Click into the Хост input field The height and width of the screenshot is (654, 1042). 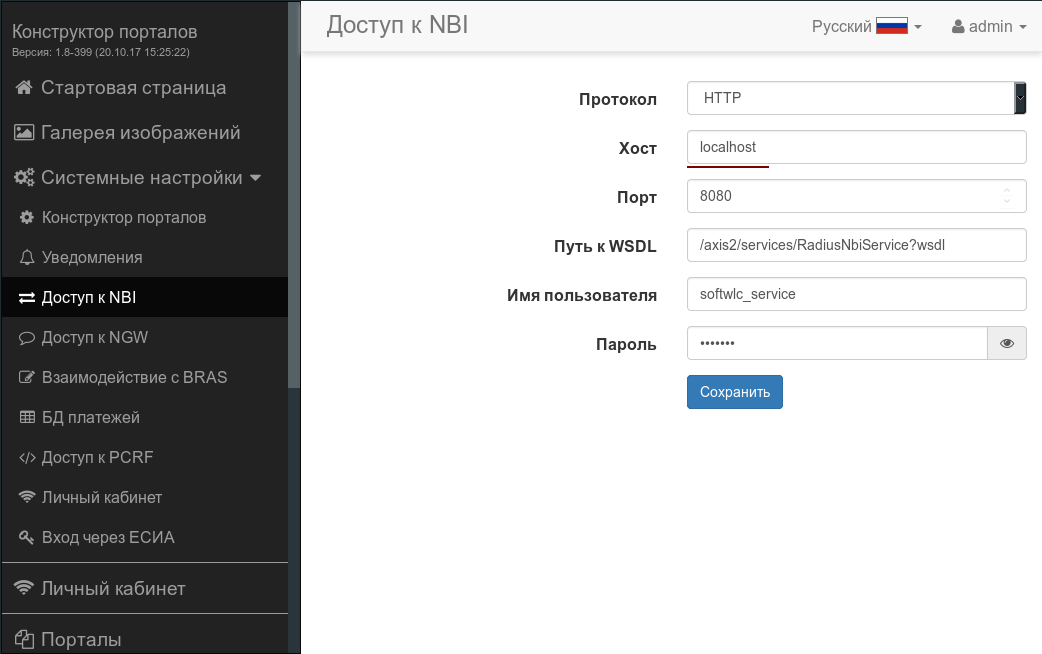point(856,147)
